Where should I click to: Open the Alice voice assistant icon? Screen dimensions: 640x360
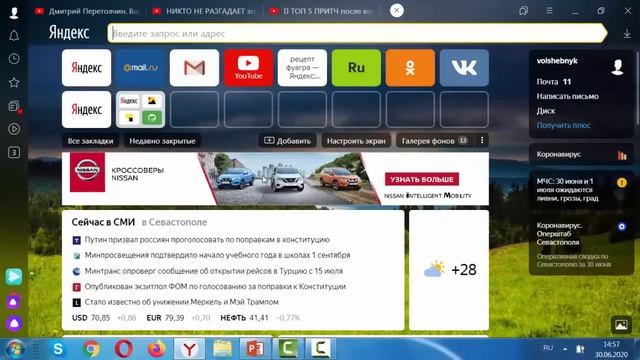14,323
